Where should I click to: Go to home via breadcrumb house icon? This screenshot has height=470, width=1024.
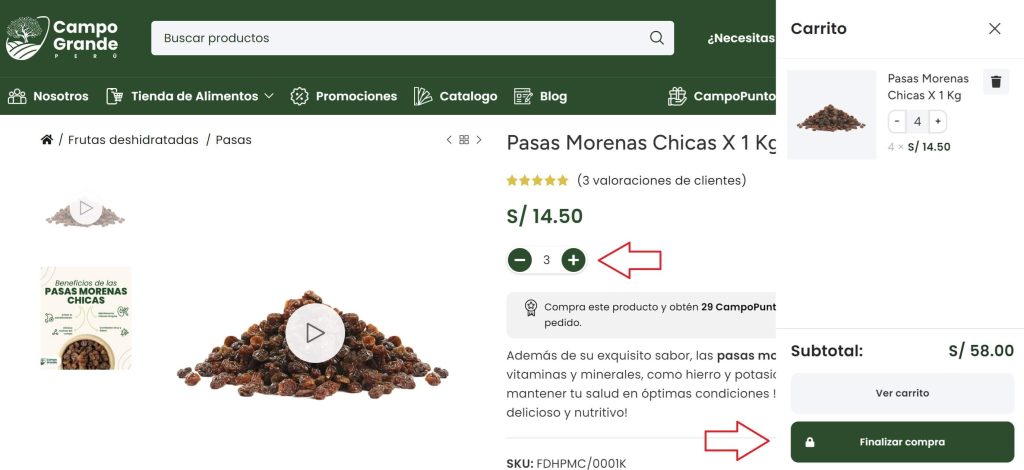pos(46,140)
